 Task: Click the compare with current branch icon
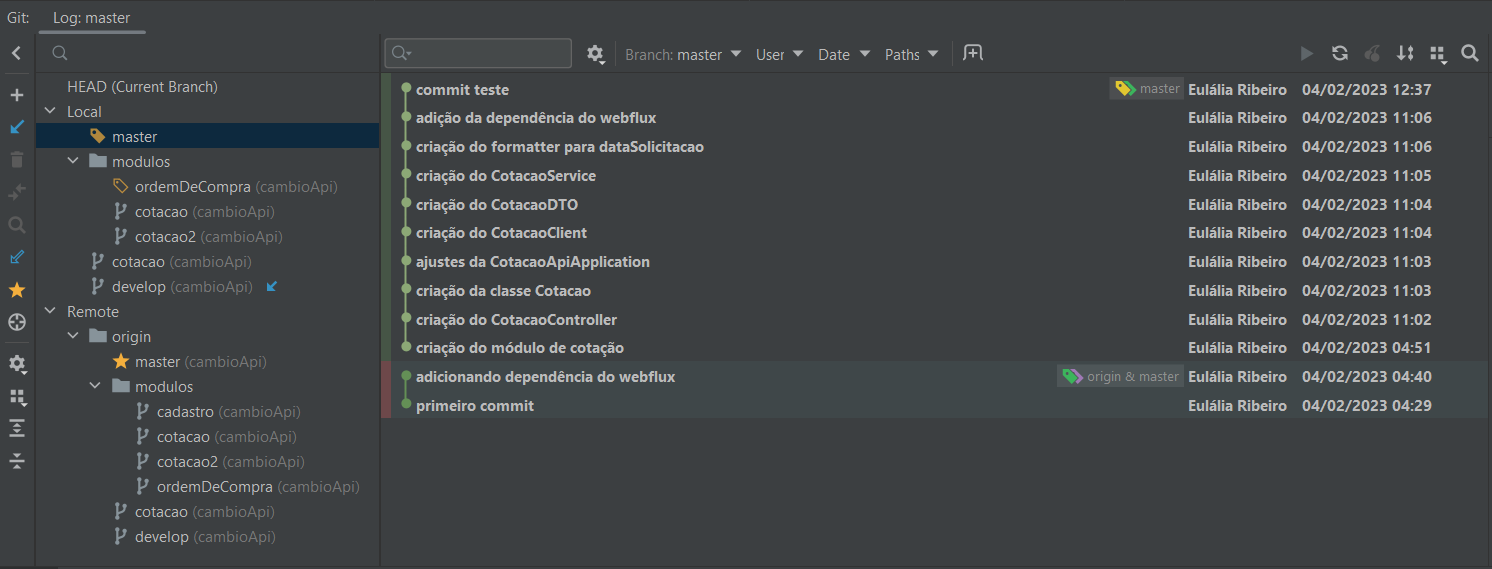pyautogui.click(x=16, y=192)
